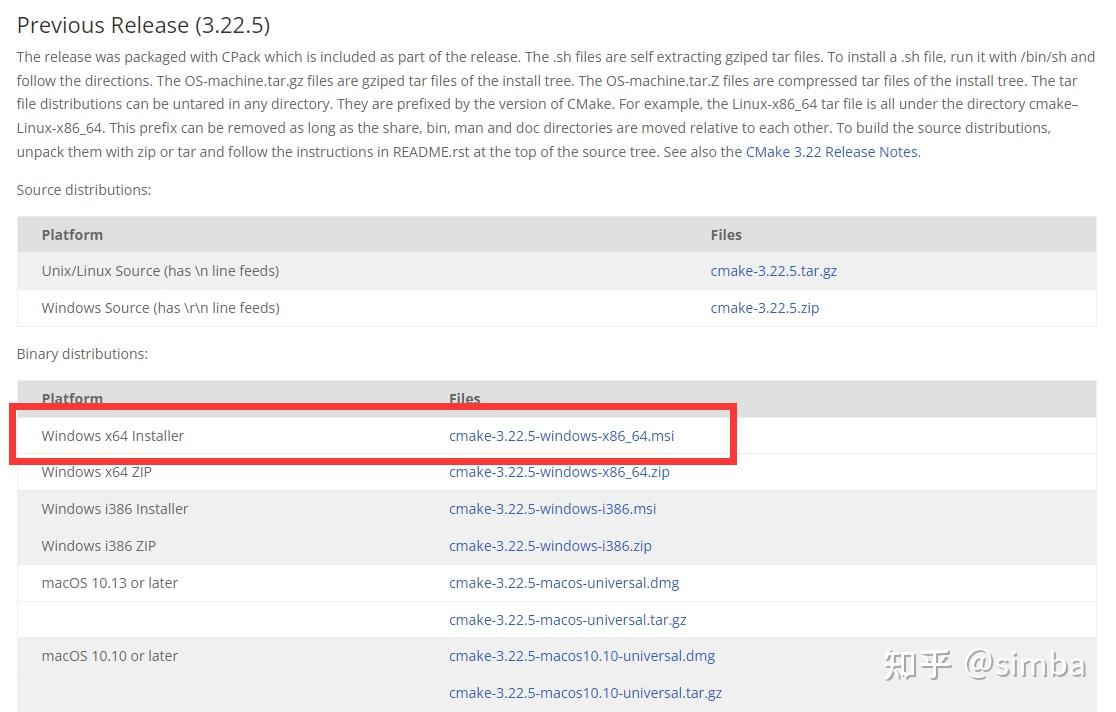Download cmake-3.22.5-macos-universal.dmg

564,582
